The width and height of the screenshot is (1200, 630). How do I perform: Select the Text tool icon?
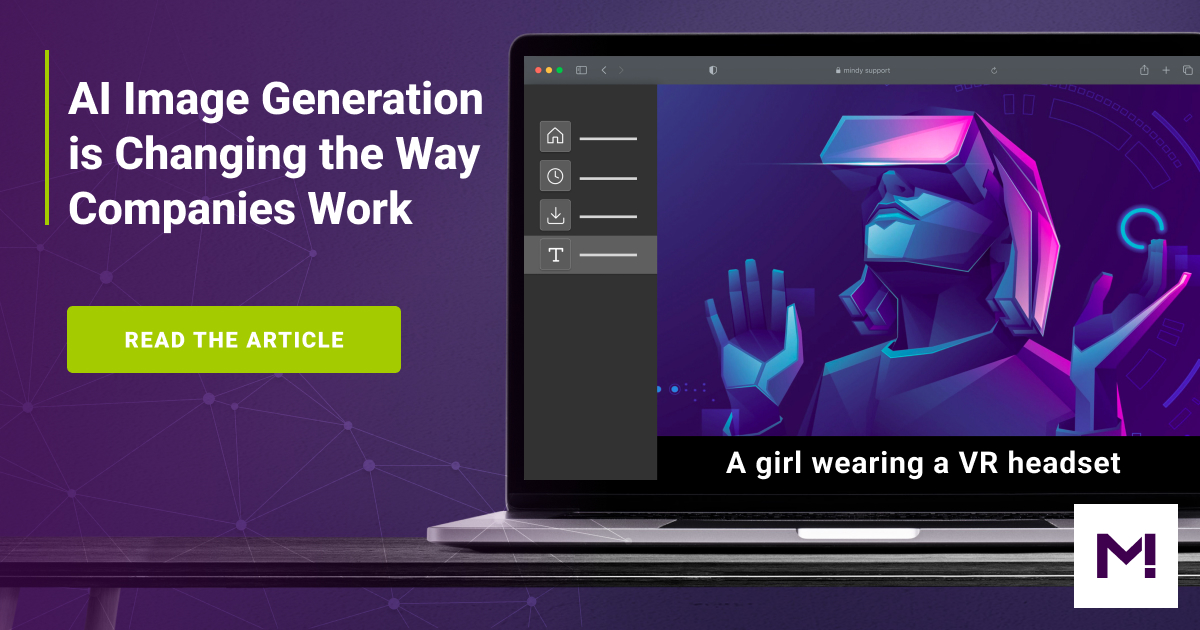pos(555,255)
